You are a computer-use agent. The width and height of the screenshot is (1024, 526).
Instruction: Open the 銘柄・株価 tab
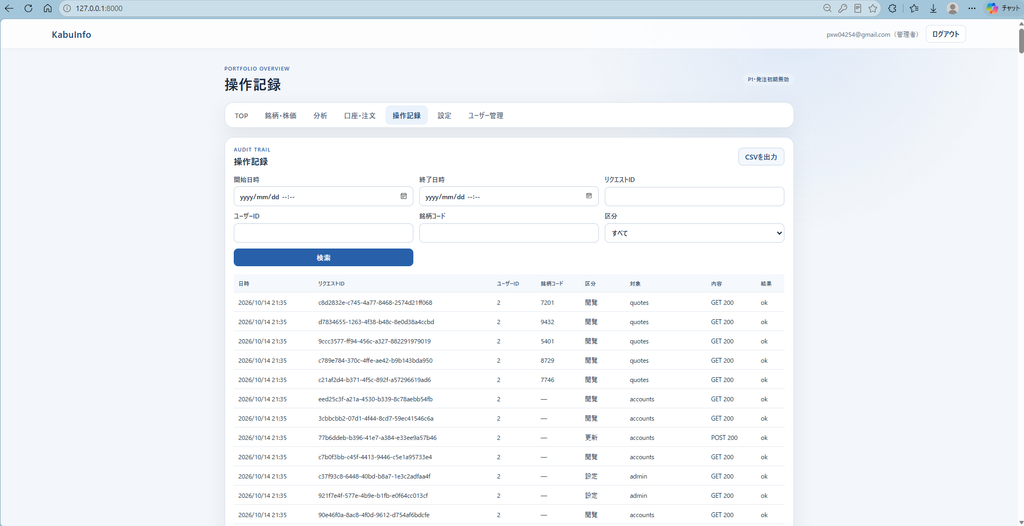280,116
